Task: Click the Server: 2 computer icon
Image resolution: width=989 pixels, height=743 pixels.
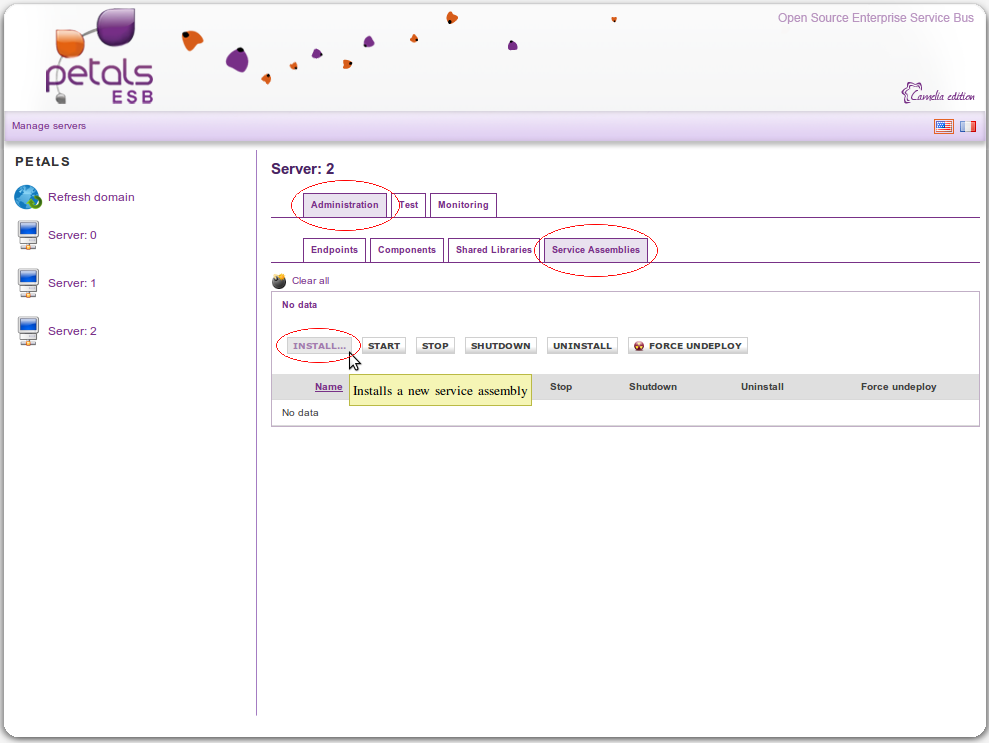Action: pos(28,331)
